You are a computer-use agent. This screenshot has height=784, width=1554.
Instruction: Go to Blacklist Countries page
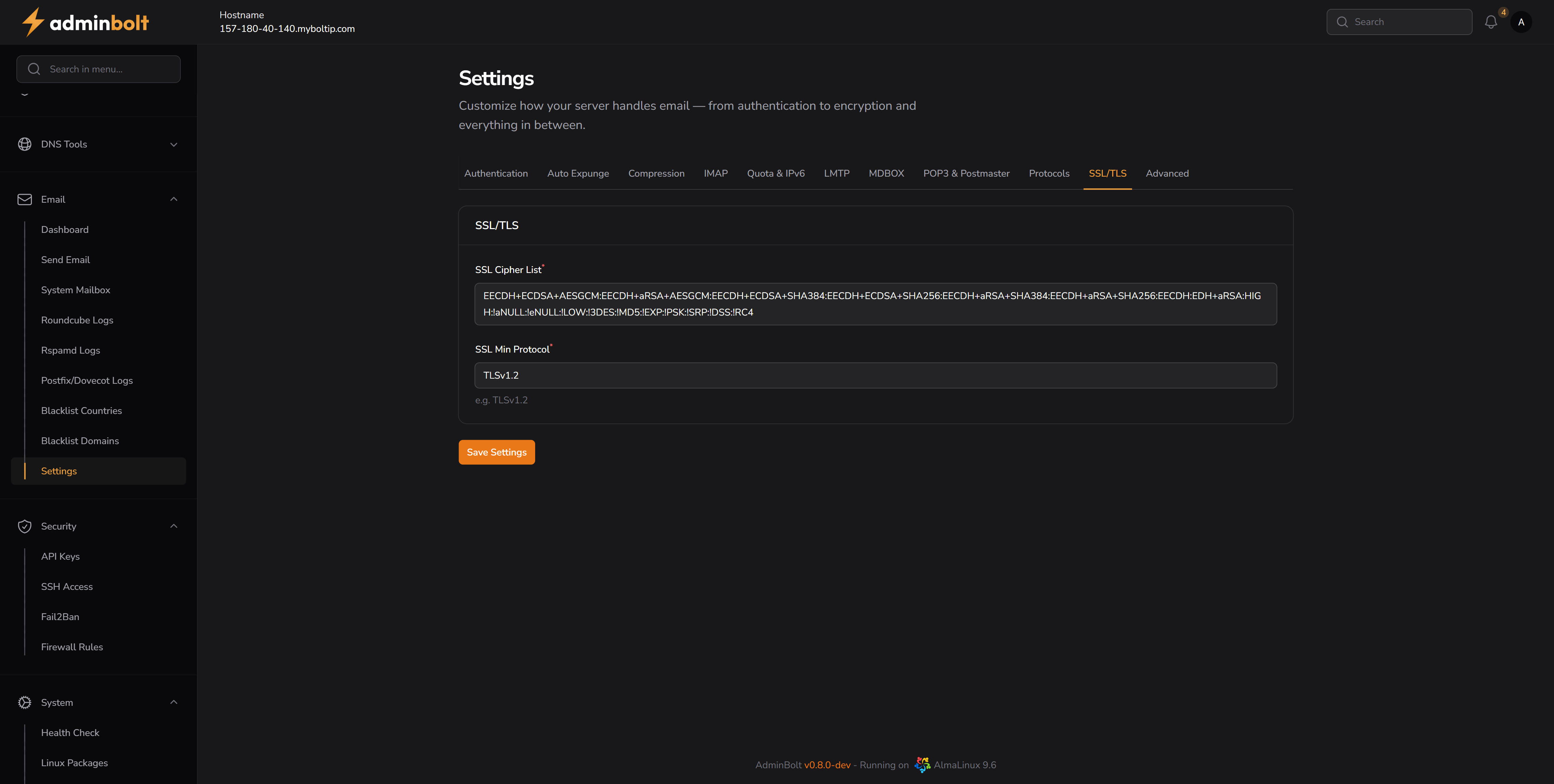coord(81,411)
